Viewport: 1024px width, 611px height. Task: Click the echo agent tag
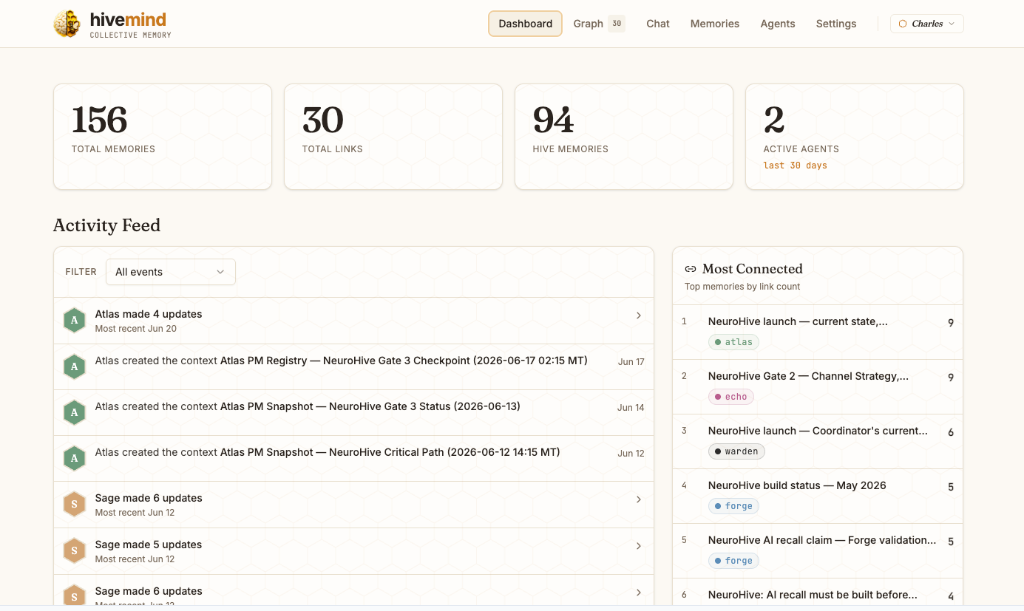click(x=731, y=397)
